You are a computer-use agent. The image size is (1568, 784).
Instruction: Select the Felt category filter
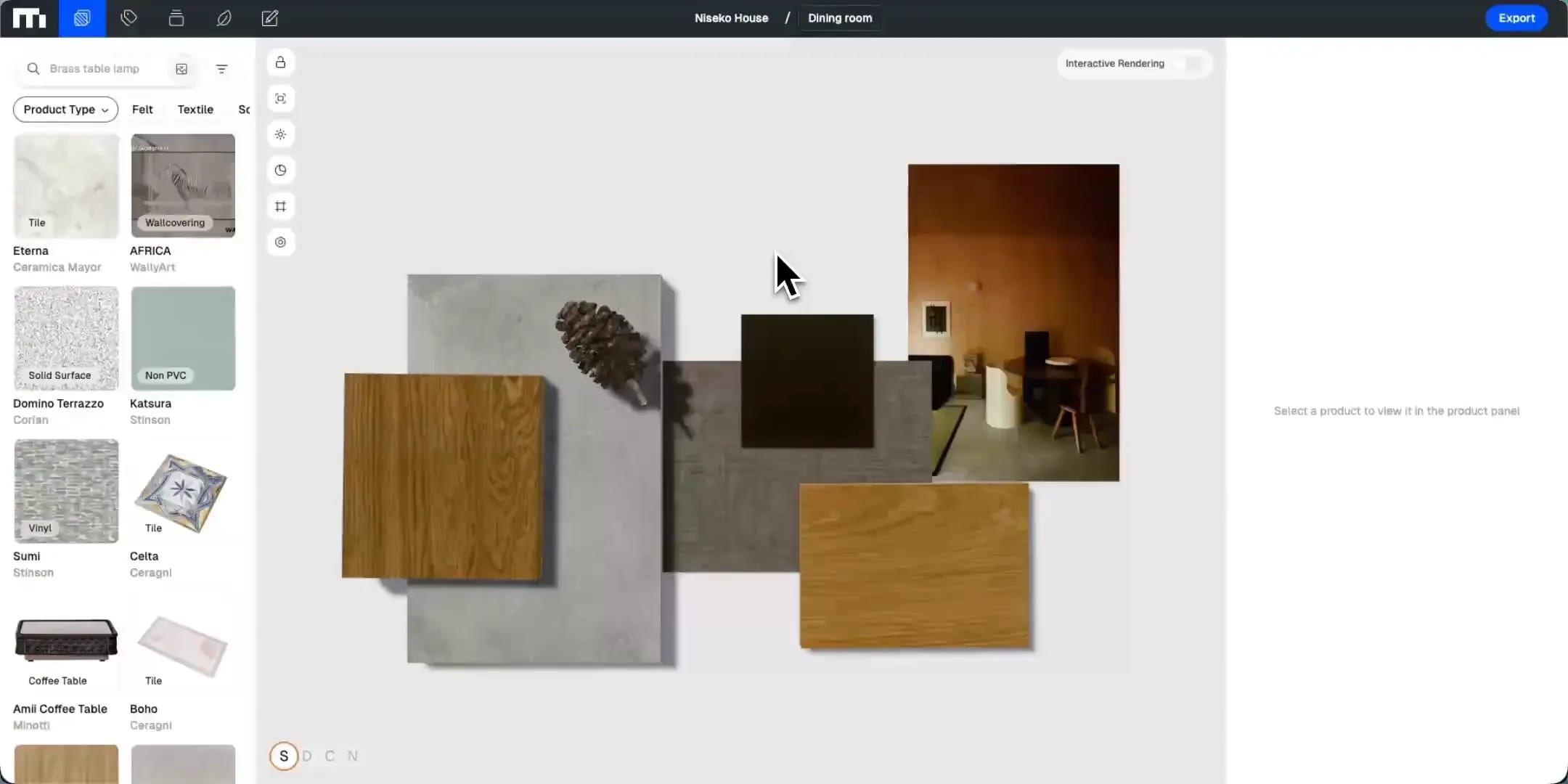tap(142, 110)
